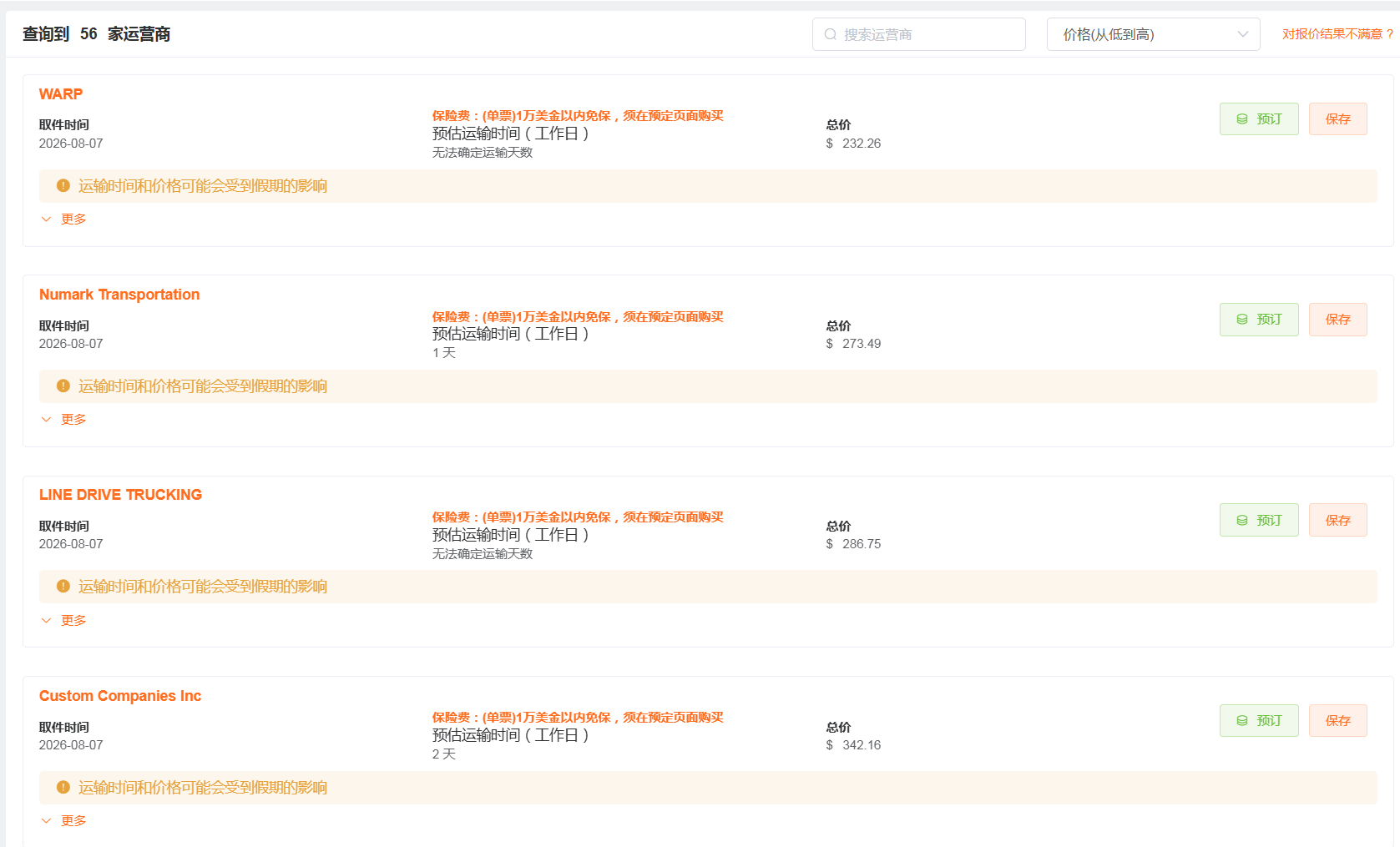Select the Custom Companies price $ 342.16
Screen dimensions: 1400x847
coord(853,745)
